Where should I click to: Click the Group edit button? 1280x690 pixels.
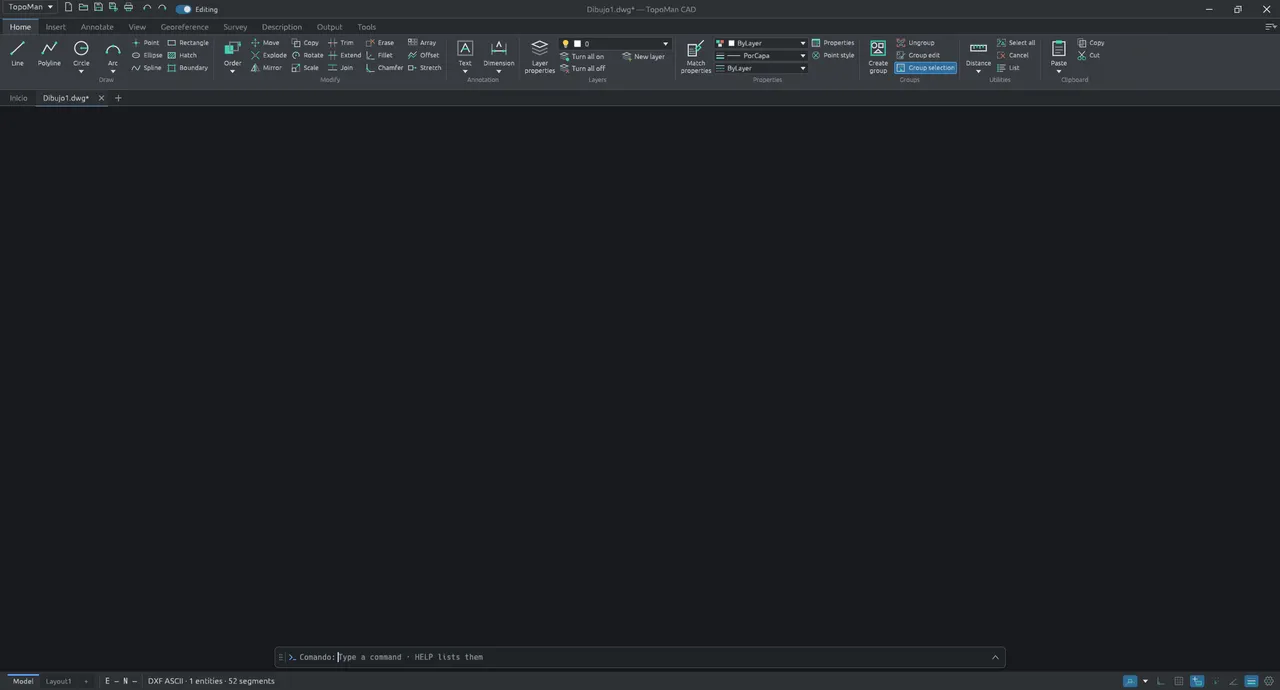click(x=918, y=55)
